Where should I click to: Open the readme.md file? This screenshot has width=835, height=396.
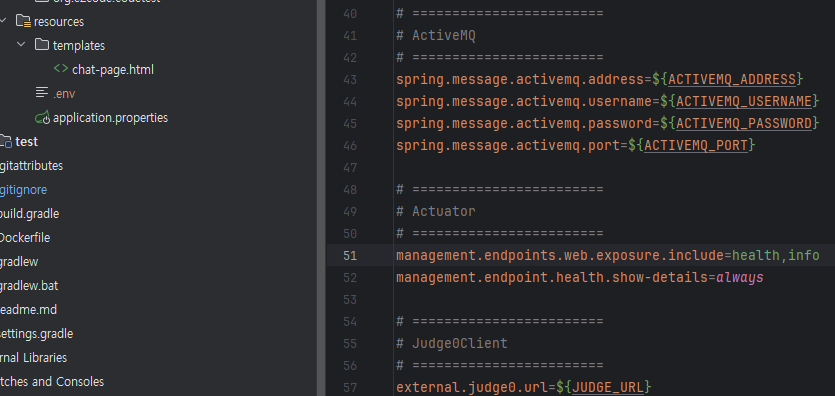coord(28,310)
